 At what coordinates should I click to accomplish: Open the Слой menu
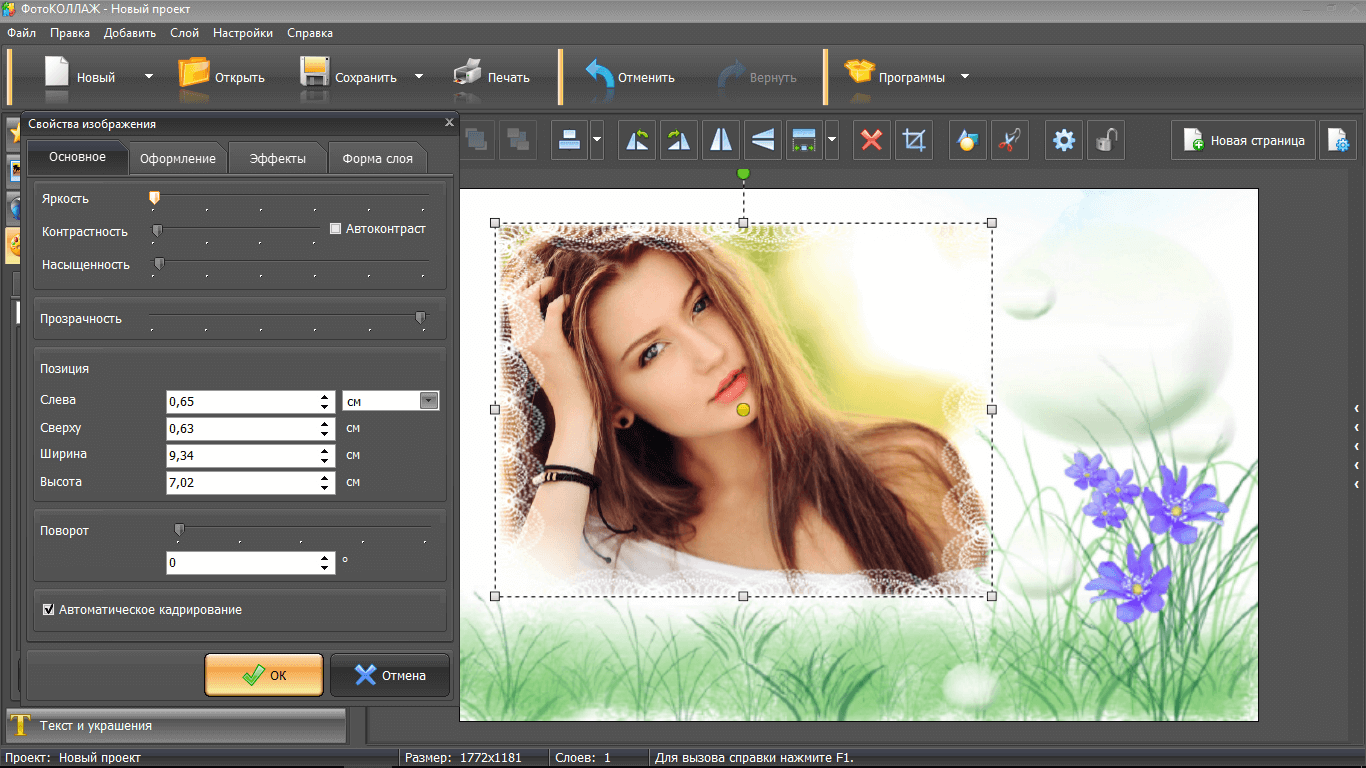184,33
